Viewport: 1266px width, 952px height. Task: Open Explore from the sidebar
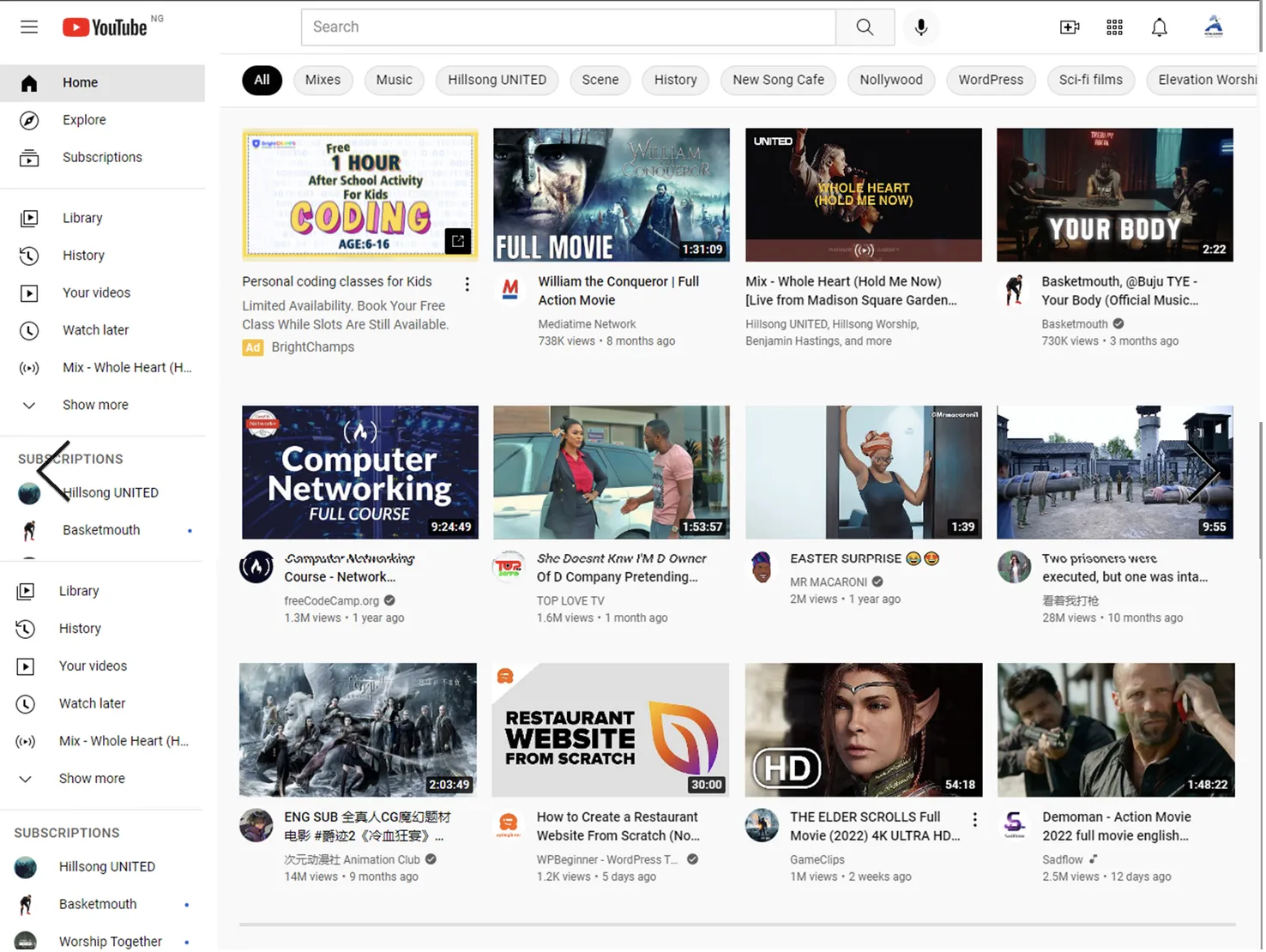(102, 120)
